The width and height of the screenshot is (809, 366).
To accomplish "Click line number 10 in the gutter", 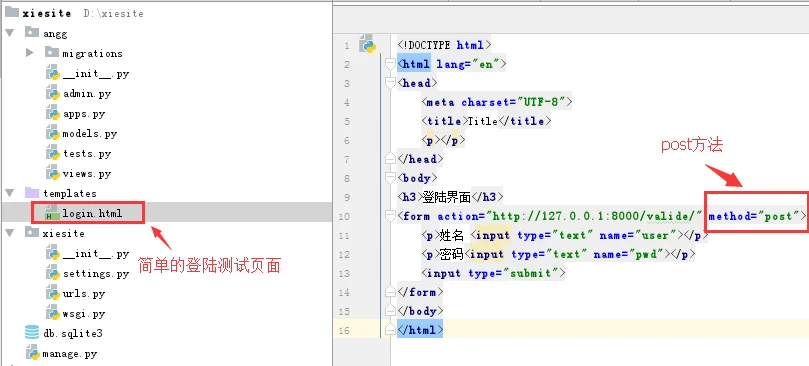I will (344, 216).
